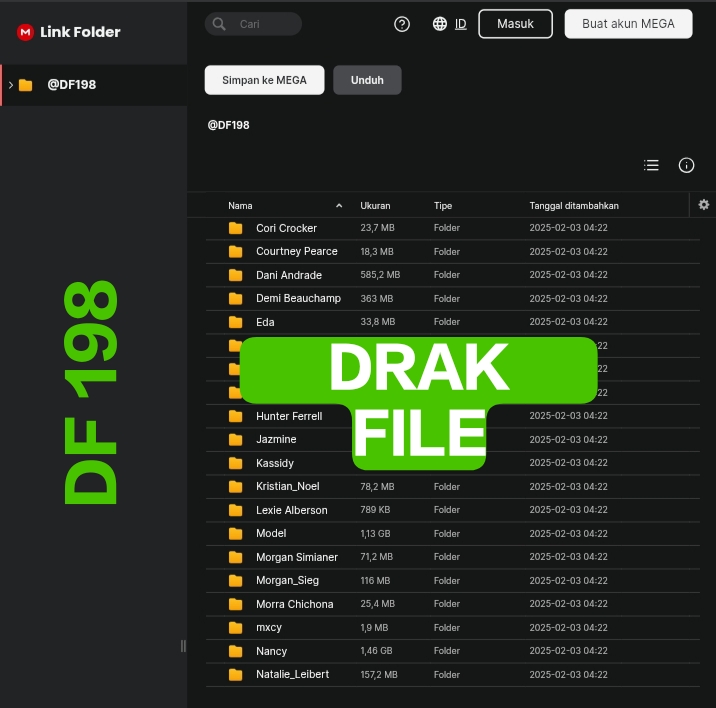
Task: Click the Hunter Ferrell folder icon
Action: (x=236, y=416)
